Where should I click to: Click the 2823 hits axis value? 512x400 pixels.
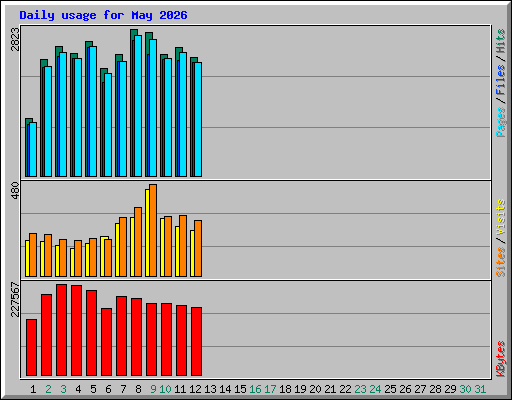coord(15,39)
